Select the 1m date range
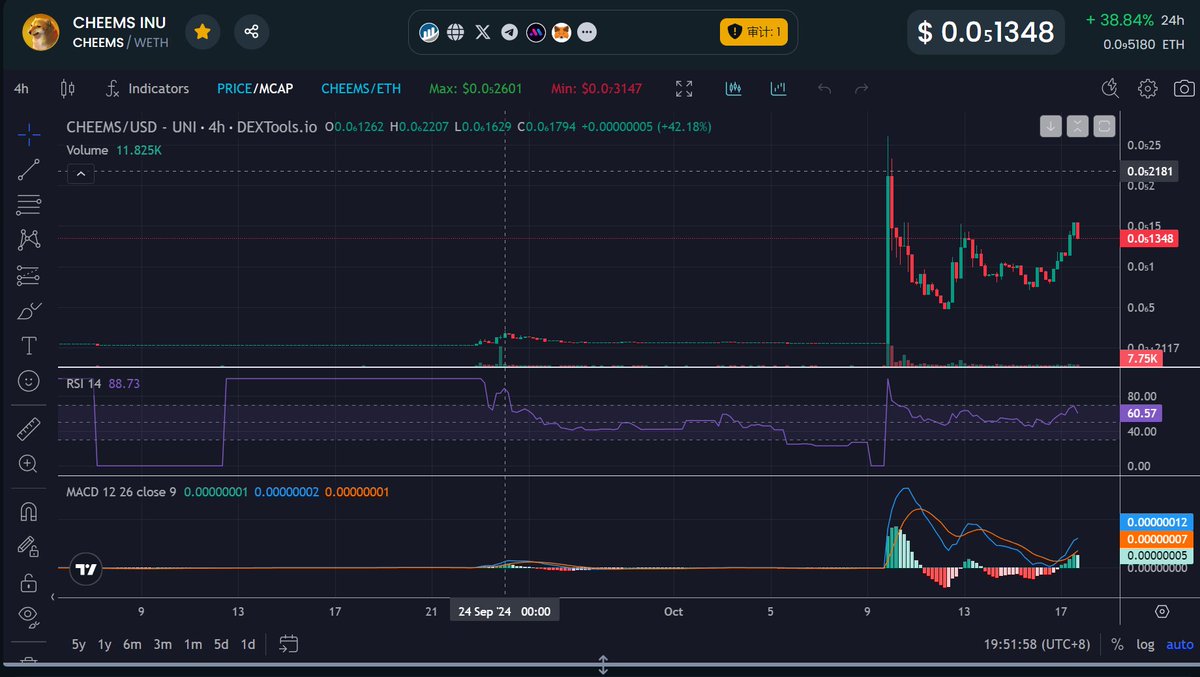Image resolution: width=1200 pixels, height=677 pixels. tap(192, 644)
